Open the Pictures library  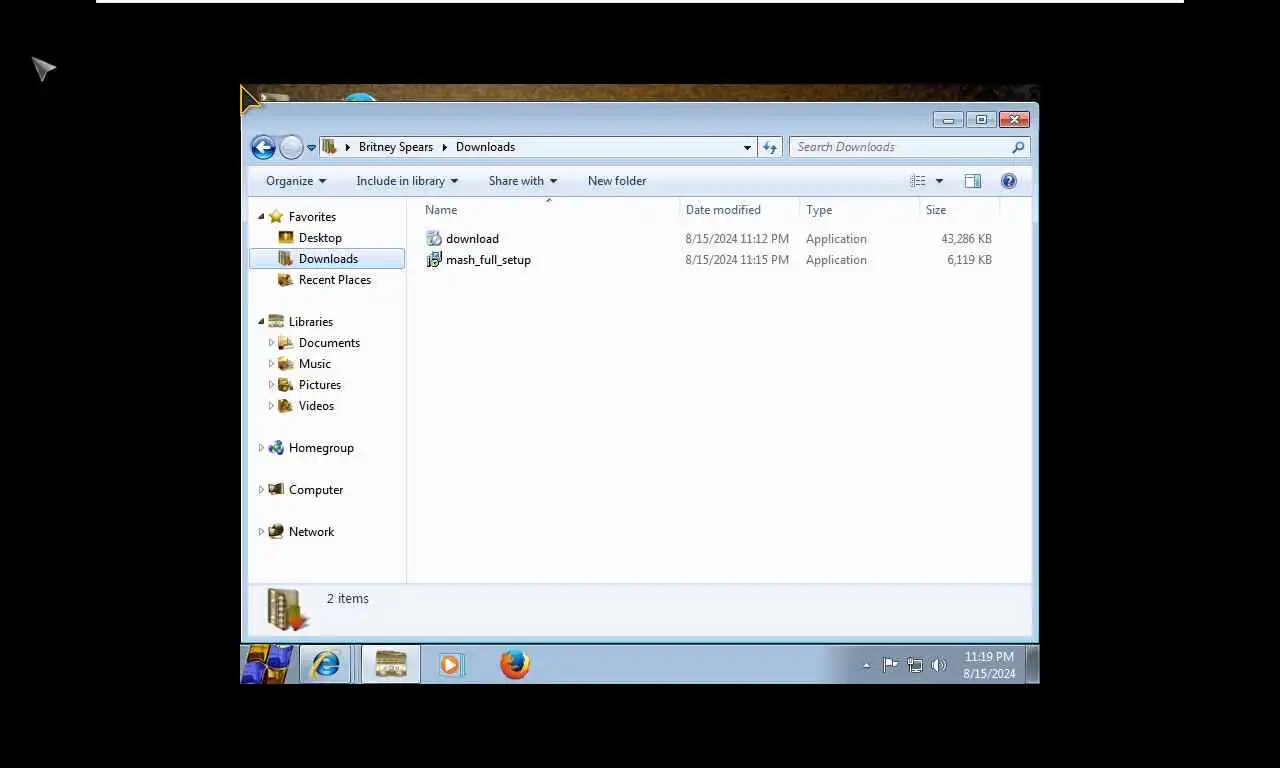coord(319,385)
